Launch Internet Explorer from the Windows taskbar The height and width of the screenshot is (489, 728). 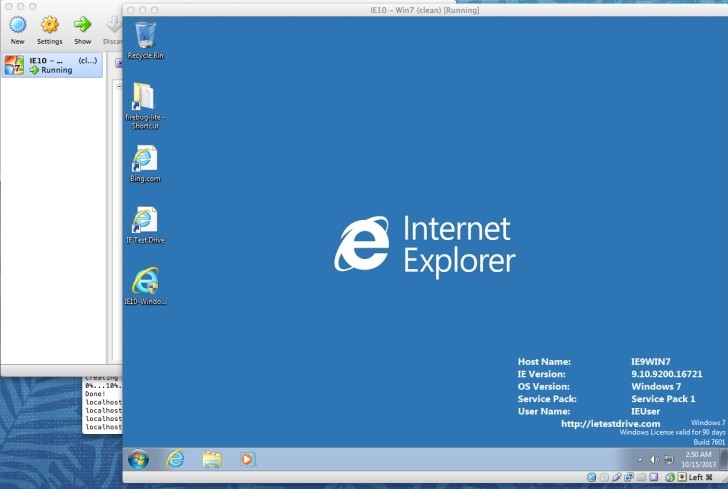[x=175, y=459]
